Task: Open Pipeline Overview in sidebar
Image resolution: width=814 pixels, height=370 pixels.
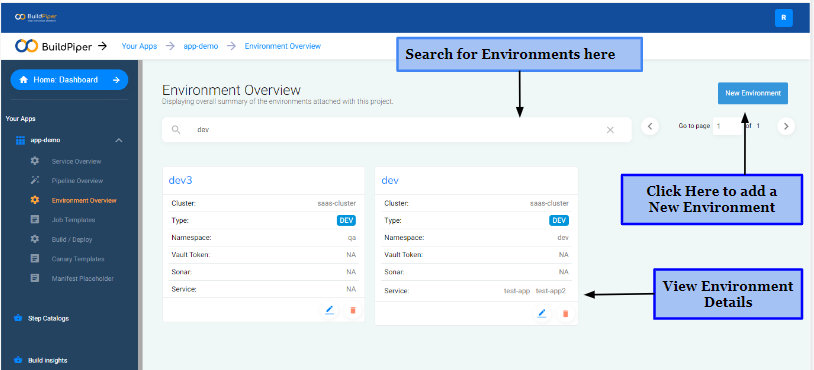Action: click(77, 181)
